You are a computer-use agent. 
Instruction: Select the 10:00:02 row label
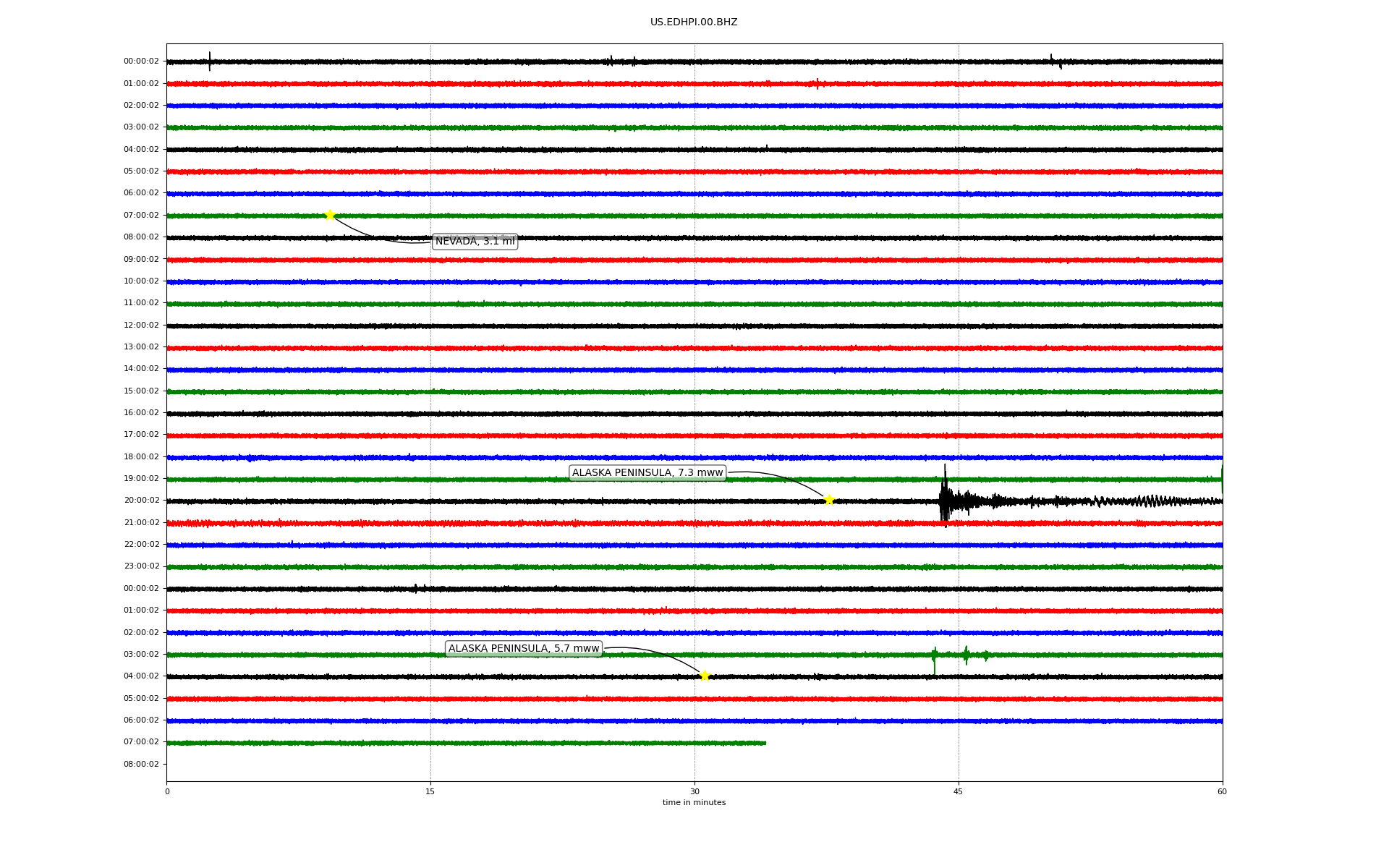pos(141,281)
